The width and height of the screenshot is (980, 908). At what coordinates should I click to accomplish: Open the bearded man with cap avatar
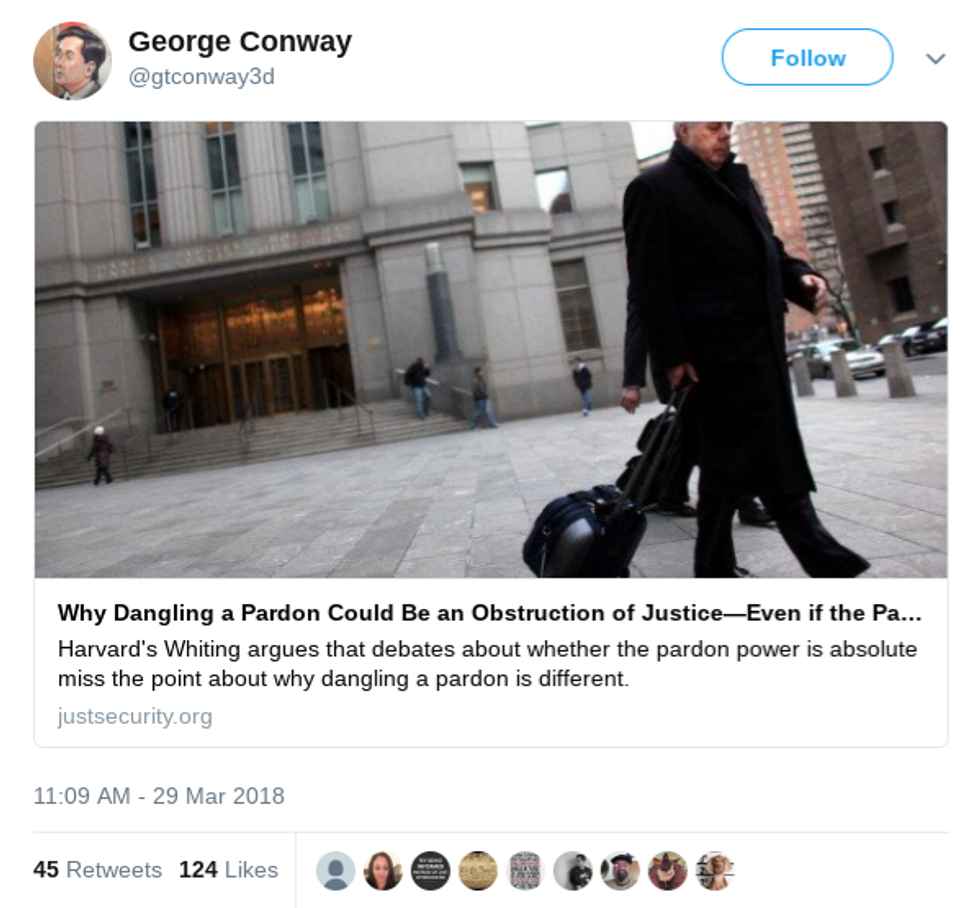pos(621,871)
